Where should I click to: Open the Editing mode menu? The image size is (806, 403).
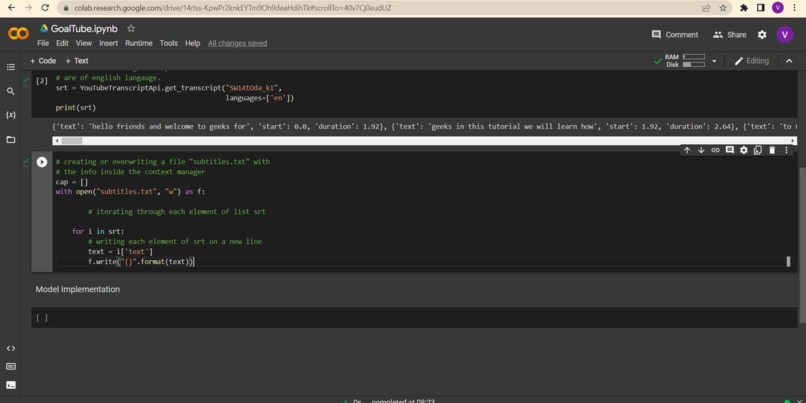click(752, 61)
